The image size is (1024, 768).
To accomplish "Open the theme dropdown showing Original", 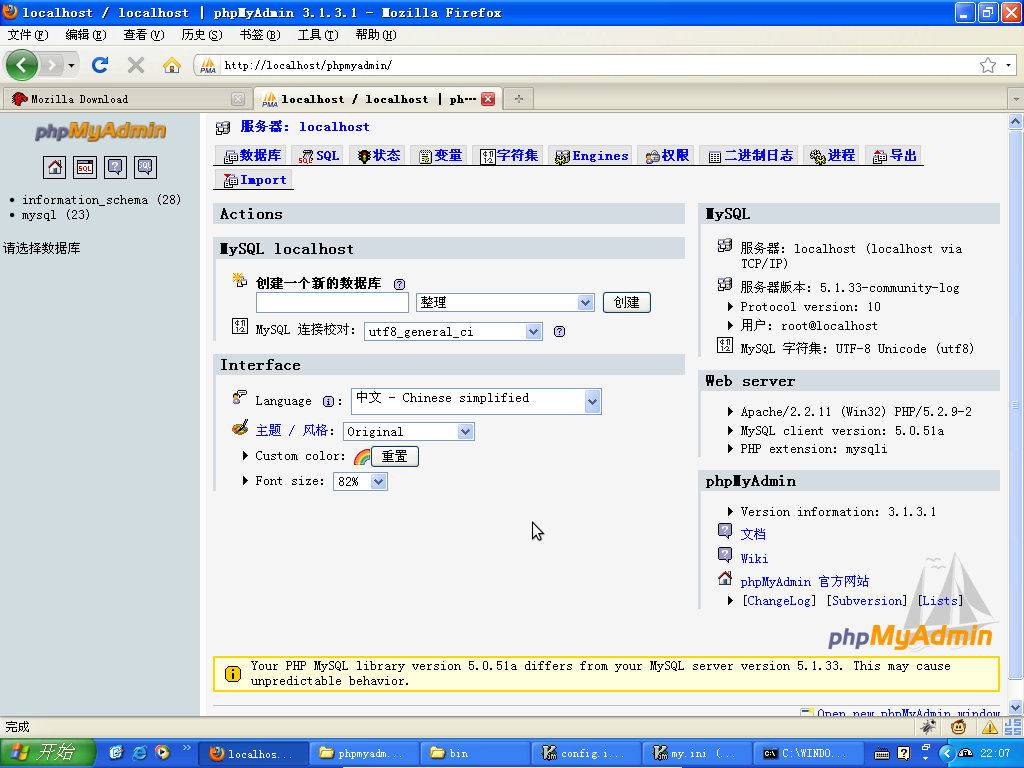I will (x=409, y=432).
